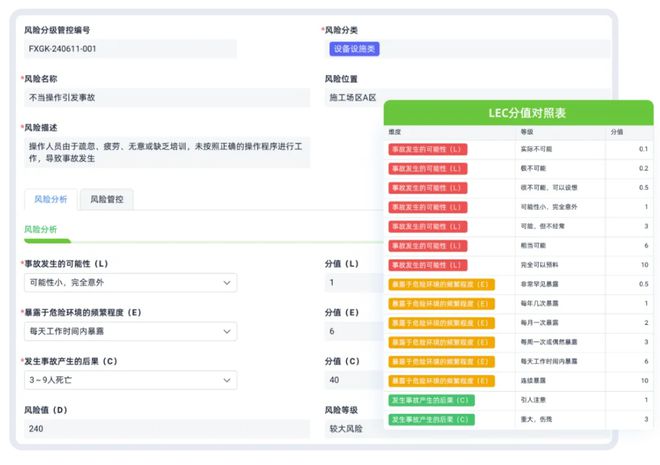The width and height of the screenshot is (660, 465).
Task: Click 完全可以预料 in the LEC table
Action: (x=540, y=265)
